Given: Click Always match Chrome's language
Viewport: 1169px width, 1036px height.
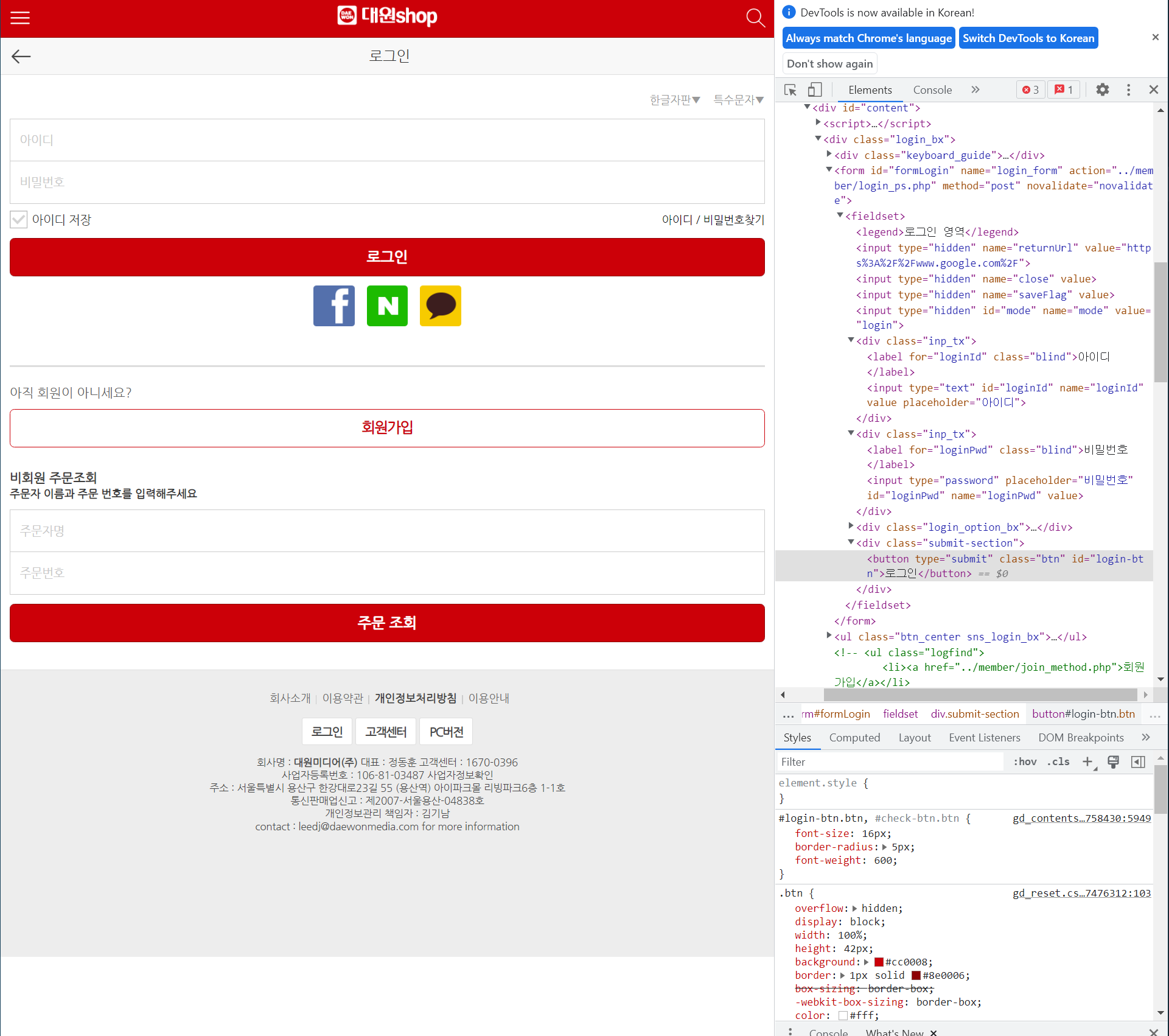Looking at the screenshot, I should tap(868, 38).
